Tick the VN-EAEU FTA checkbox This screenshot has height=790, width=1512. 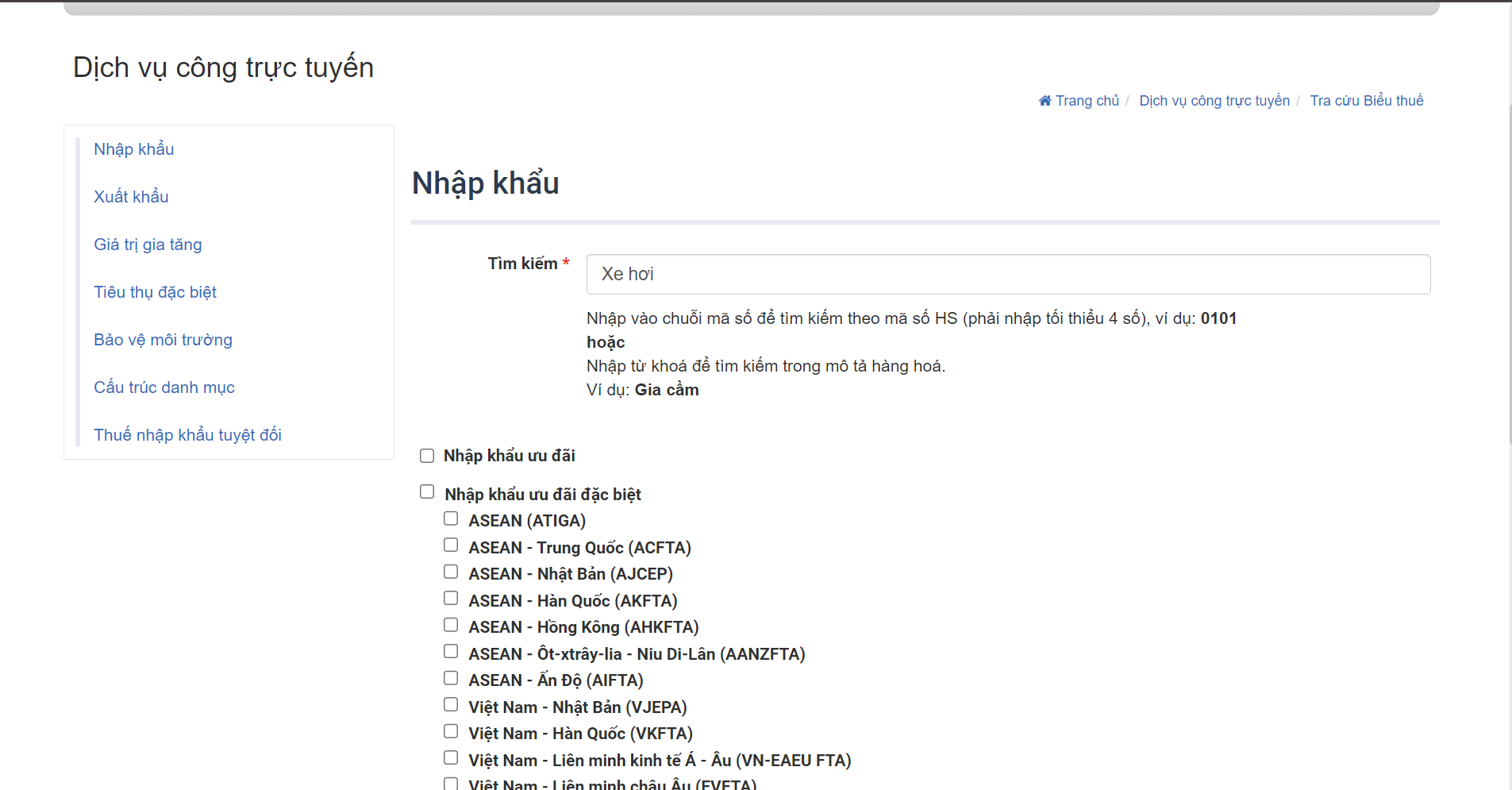(x=451, y=757)
